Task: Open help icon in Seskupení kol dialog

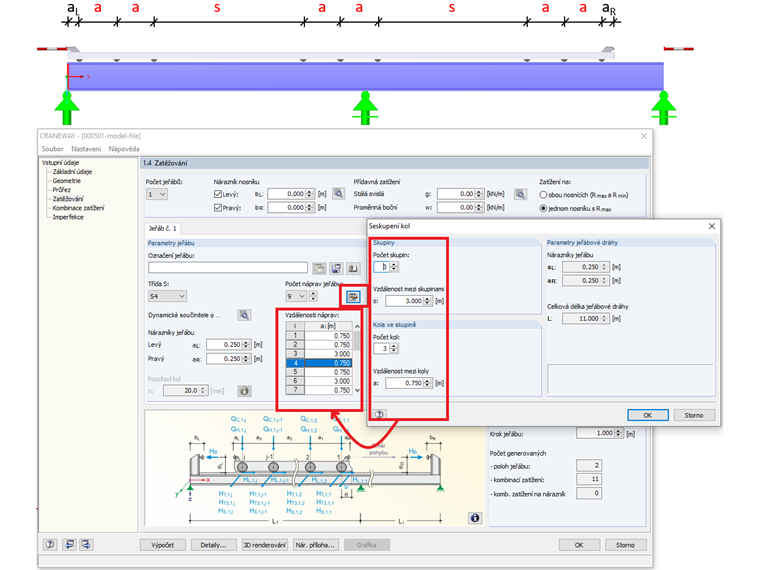Action: pyautogui.click(x=380, y=414)
